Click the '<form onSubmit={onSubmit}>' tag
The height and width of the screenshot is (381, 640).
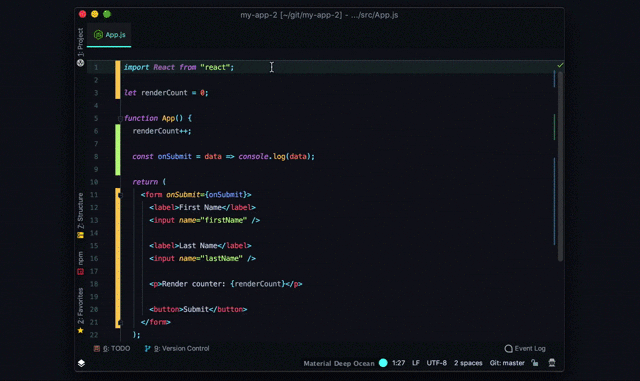point(196,195)
